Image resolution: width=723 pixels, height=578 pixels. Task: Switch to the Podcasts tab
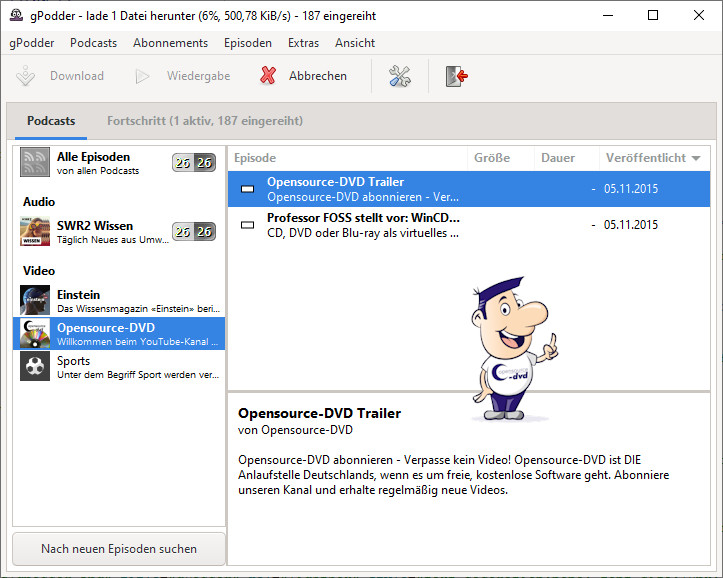pos(51,121)
